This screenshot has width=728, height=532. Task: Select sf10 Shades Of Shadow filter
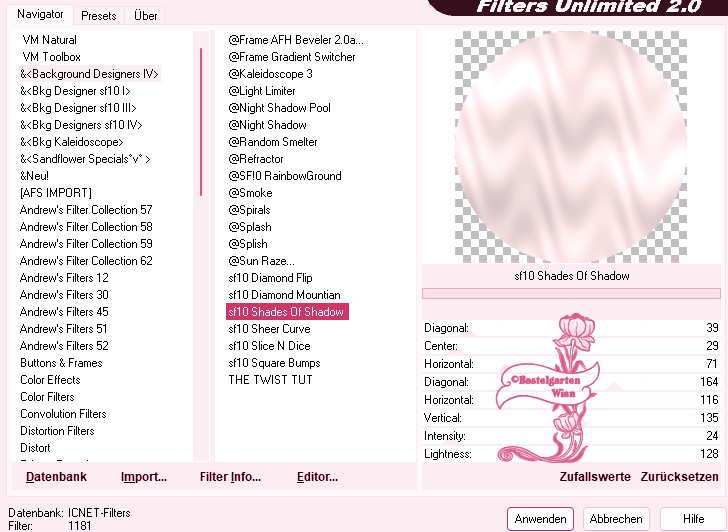pyautogui.click(x=287, y=312)
